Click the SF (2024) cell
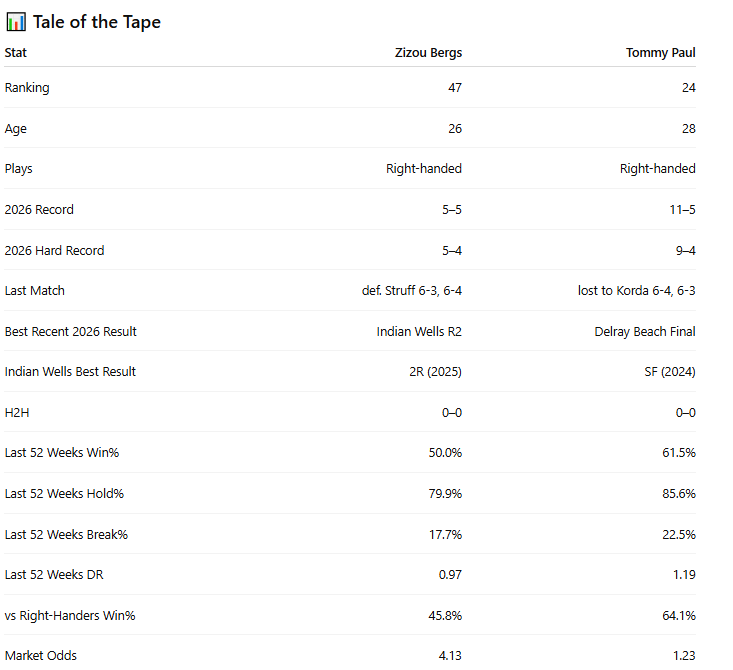Viewport: 733px width, 670px height. click(670, 372)
